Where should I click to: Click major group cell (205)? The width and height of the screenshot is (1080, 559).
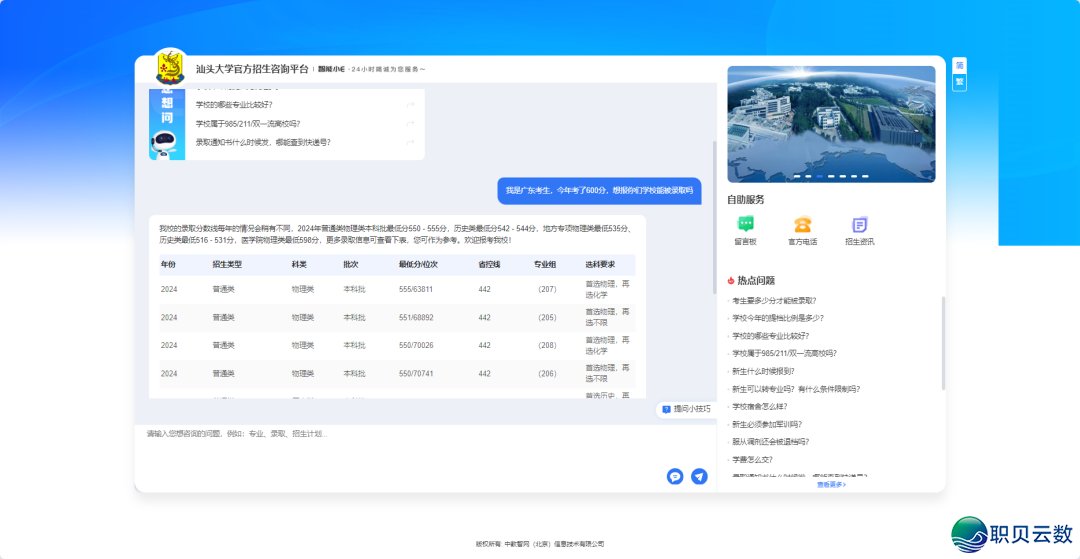(547, 317)
